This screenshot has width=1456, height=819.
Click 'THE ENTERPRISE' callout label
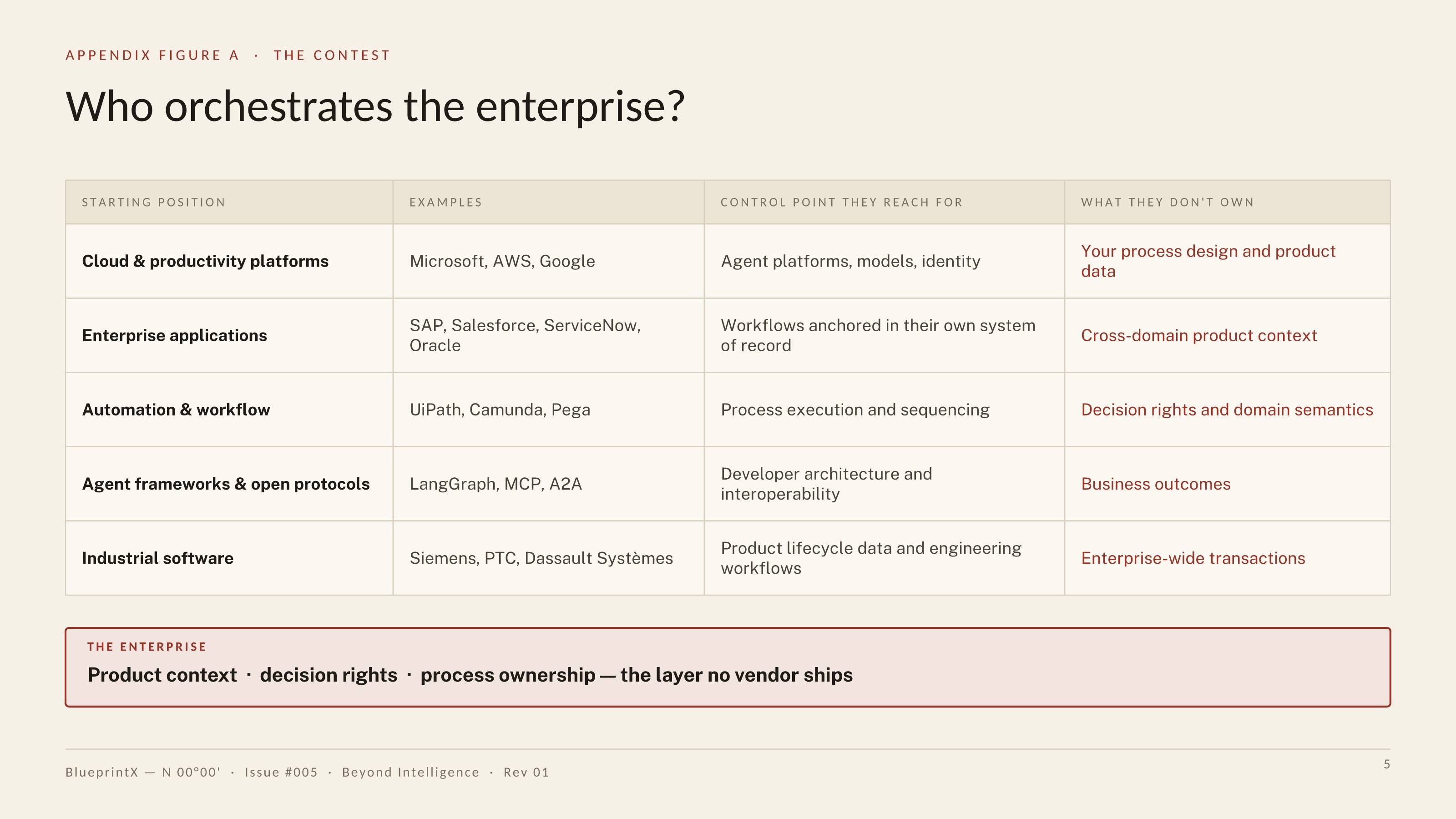(x=147, y=647)
